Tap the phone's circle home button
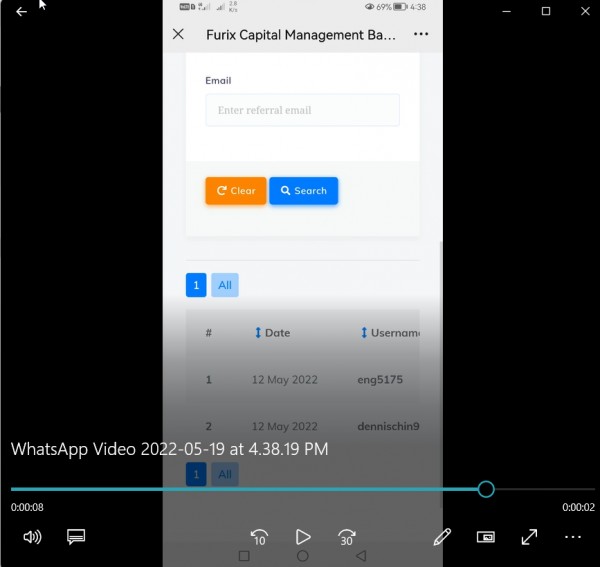Image resolution: width=600 pixels, height=567 pixels. 303,556
